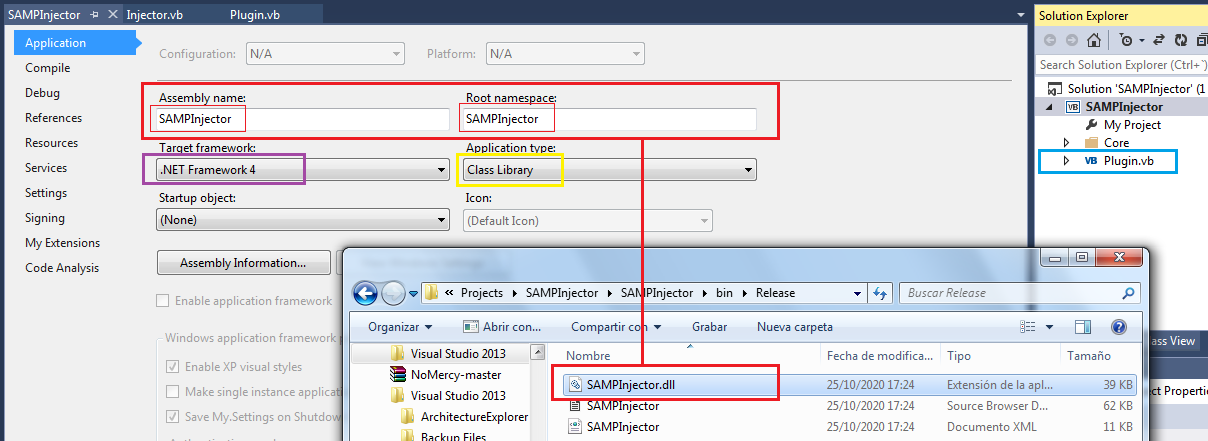
Task: Click Solution Explorer back arrow
Action: coord(1050,41)
